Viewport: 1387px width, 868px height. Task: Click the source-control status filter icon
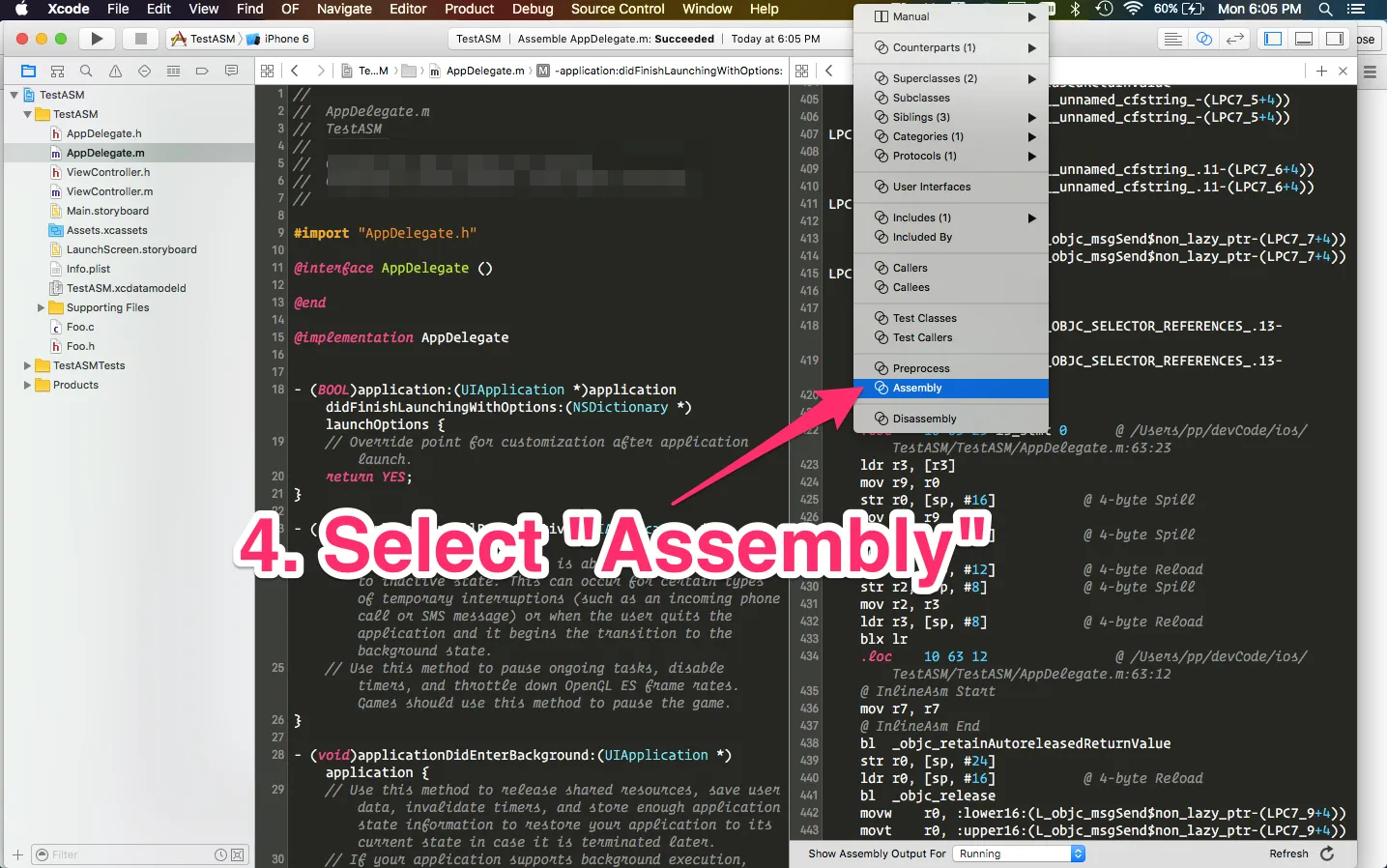tap(238, 854)
